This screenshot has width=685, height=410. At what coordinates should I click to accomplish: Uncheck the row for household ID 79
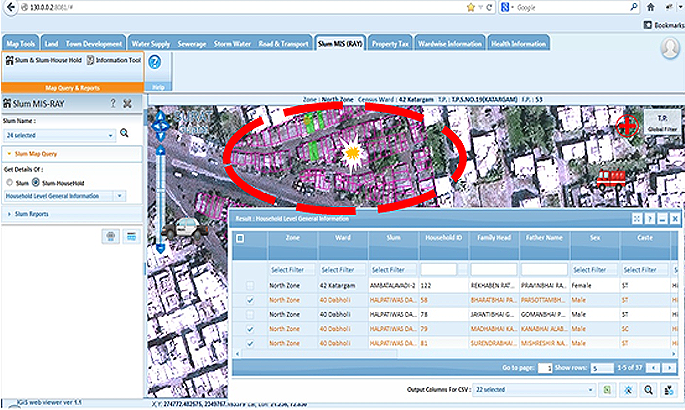250,329
